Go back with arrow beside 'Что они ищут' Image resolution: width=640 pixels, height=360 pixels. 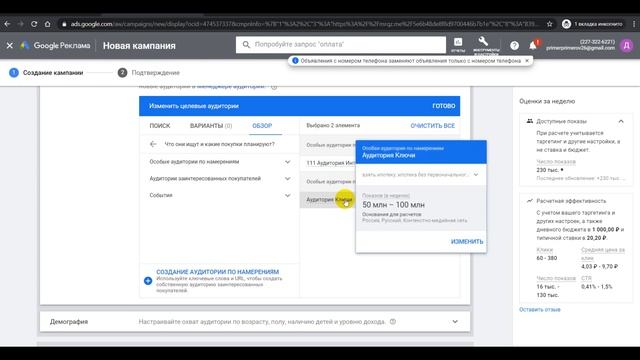tap(153, 144)
